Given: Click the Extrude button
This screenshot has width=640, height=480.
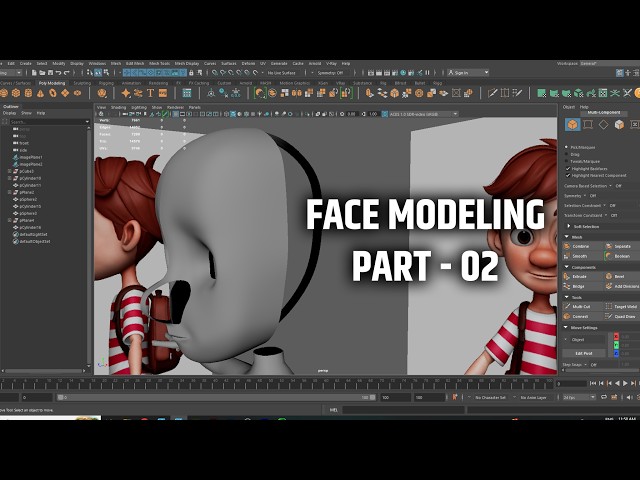Looking at the screenshot, I should click(x=582, y=276).
